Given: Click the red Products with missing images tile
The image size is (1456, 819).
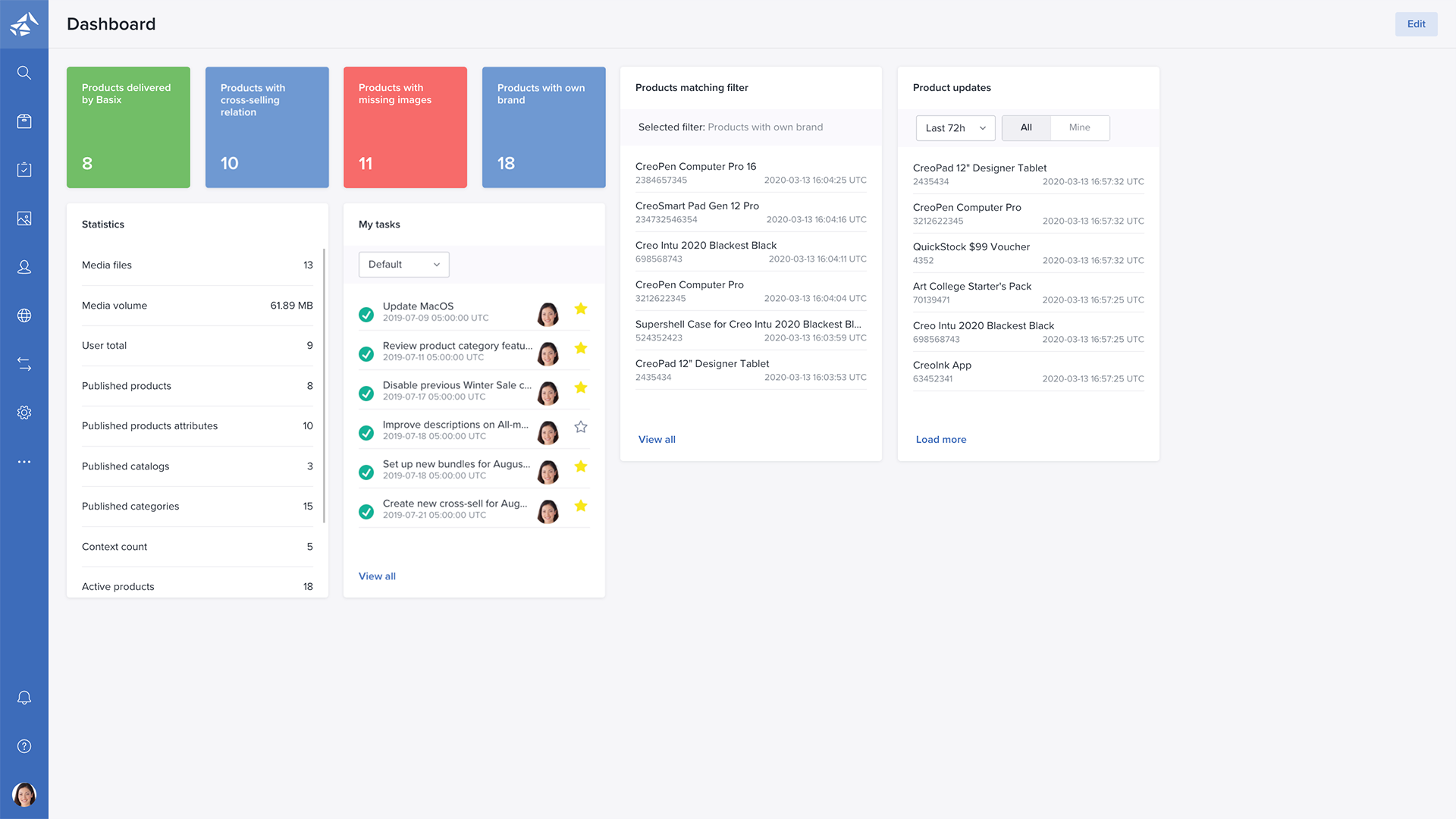Looking at the screenshot, I should tap(405, 127).
